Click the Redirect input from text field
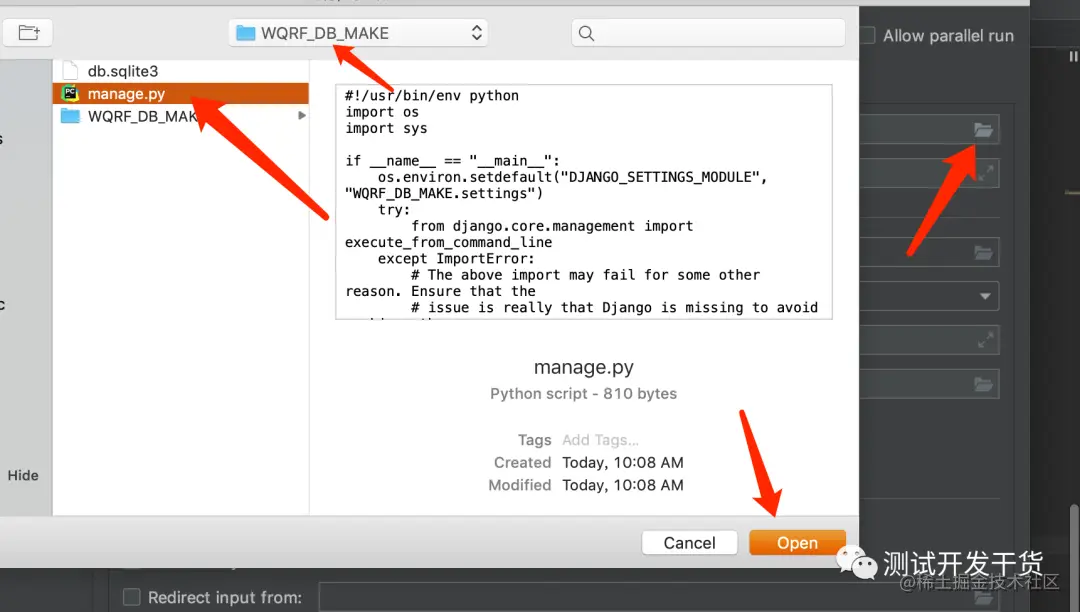The image size is (1080, 612). (x=658, y=597)
